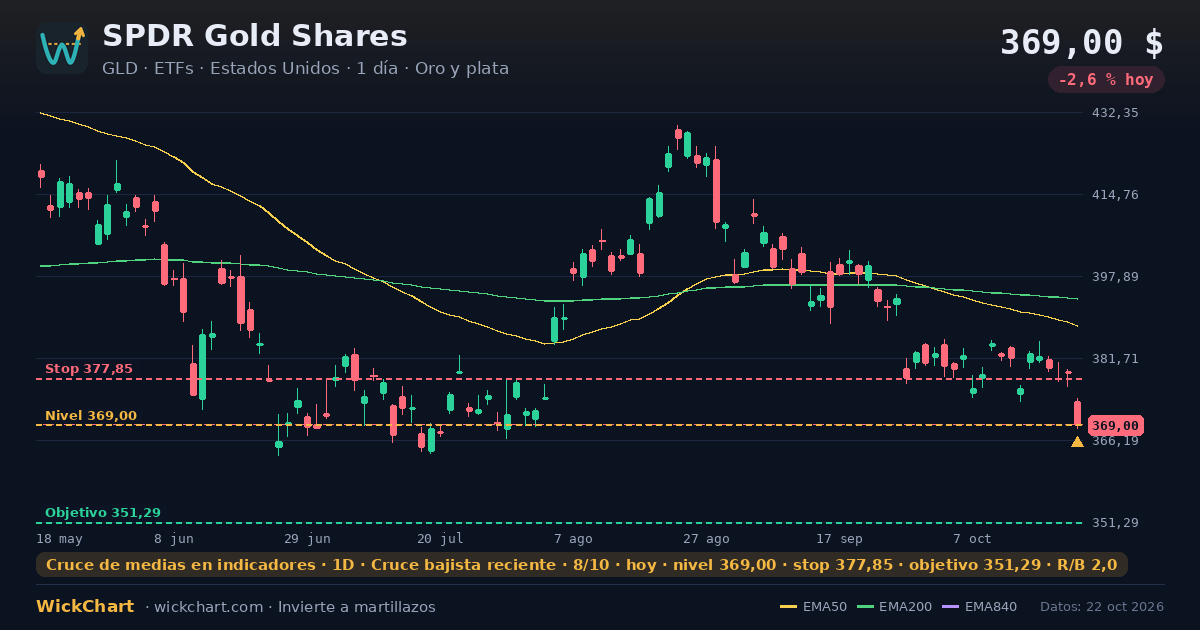
Task: Click the 351,29 price axis label
Action: pyautogui.click(x=1114, y=523)
